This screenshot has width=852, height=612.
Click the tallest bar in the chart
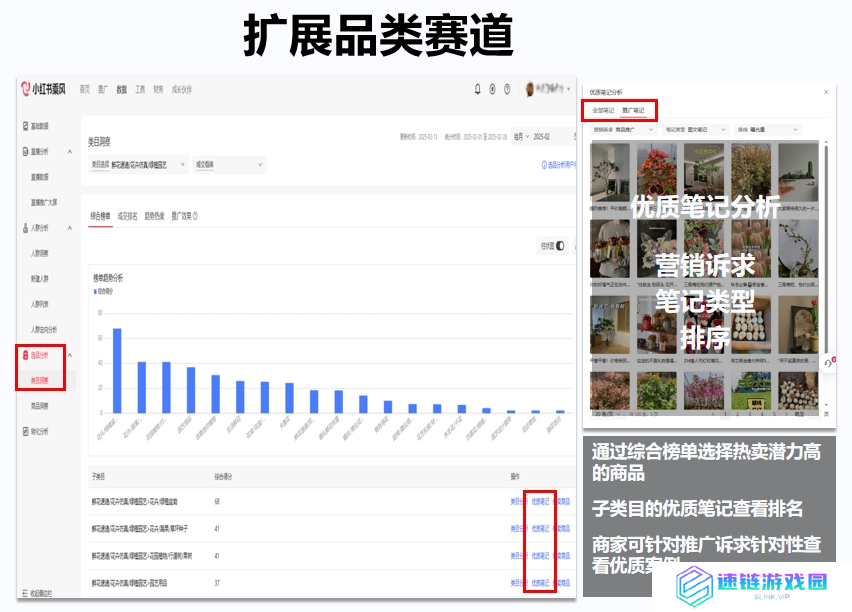[117, 371]
